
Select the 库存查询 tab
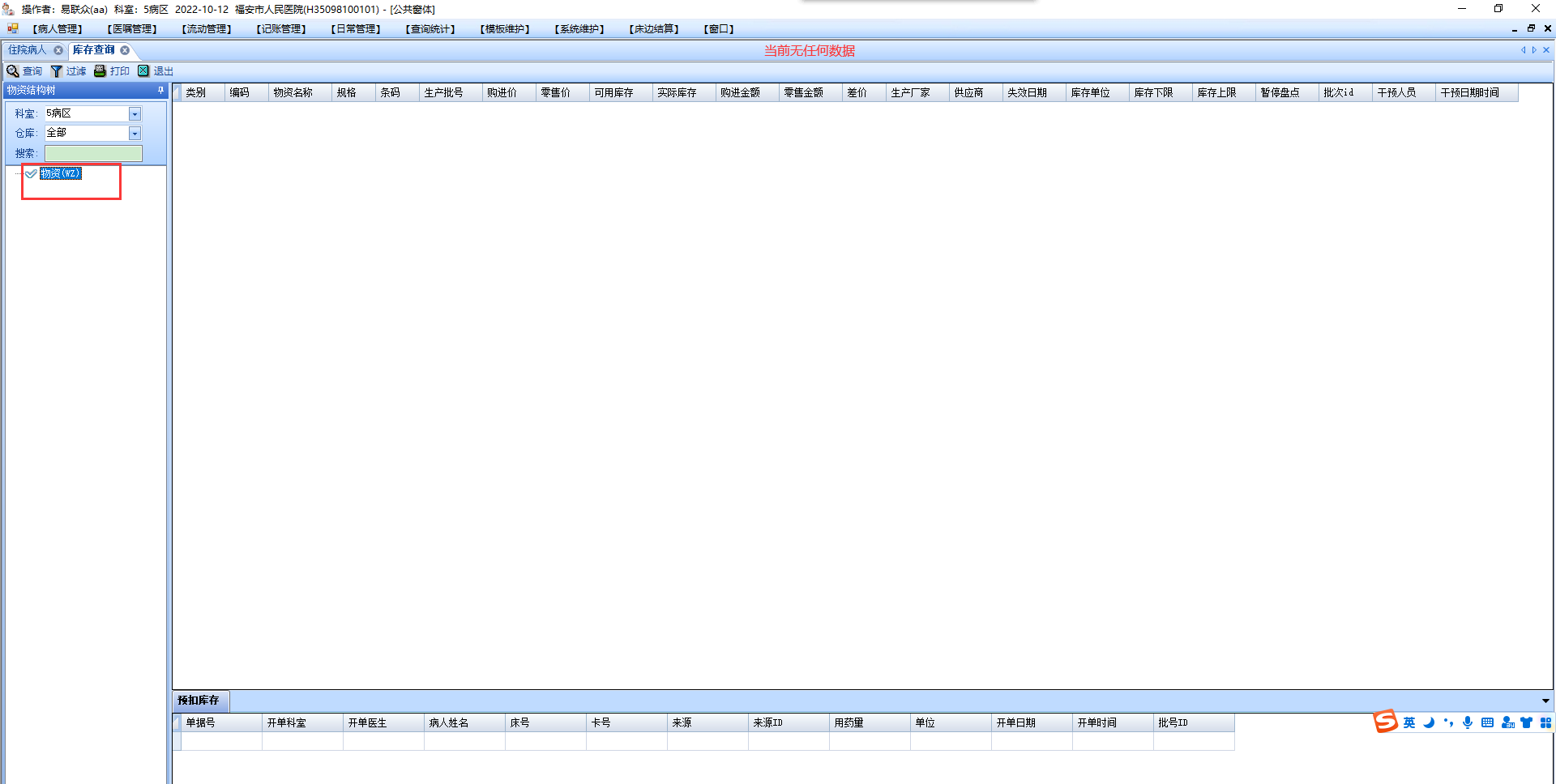(x=94, y=50)
